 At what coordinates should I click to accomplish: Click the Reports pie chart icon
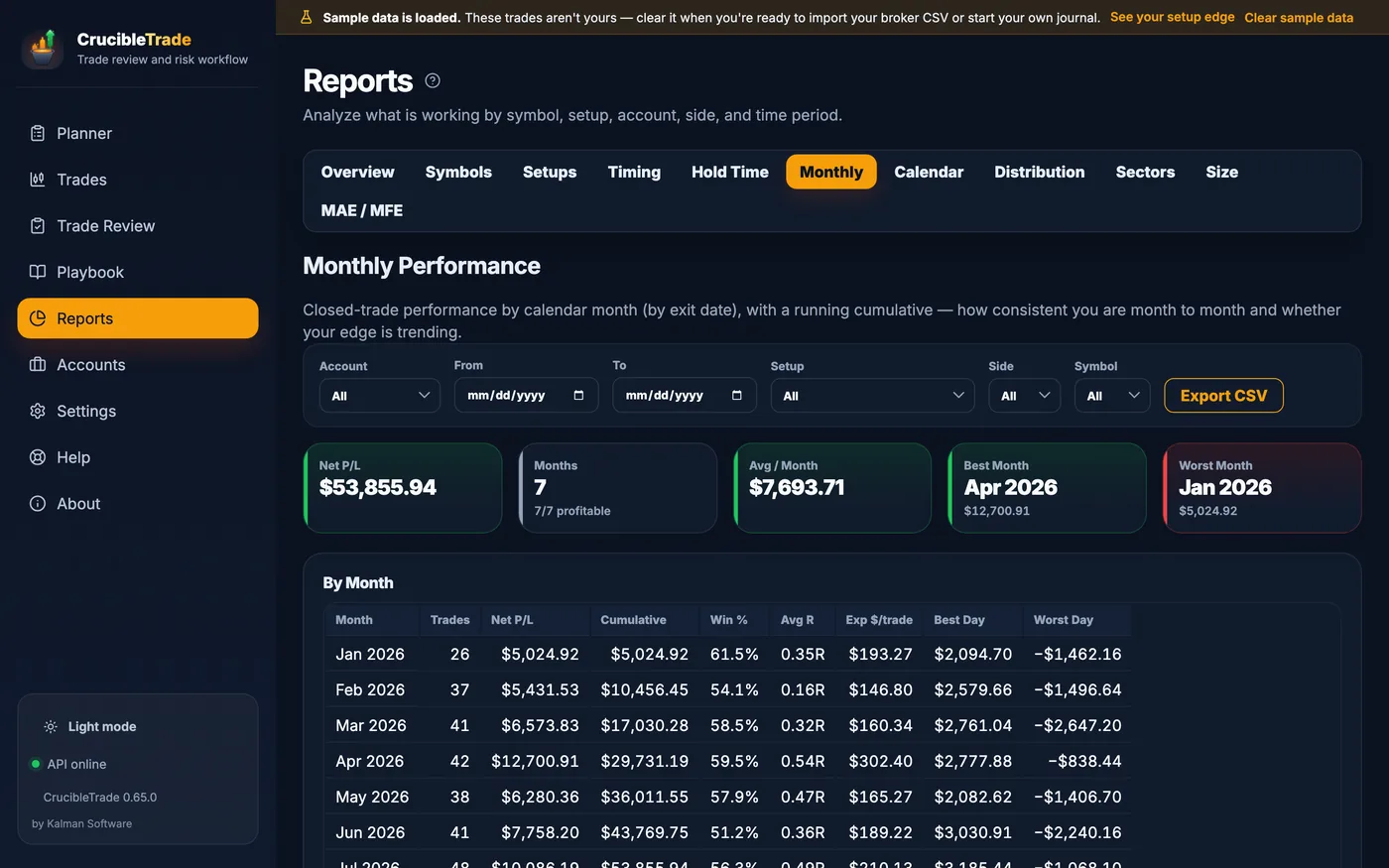tap(38, 318)
